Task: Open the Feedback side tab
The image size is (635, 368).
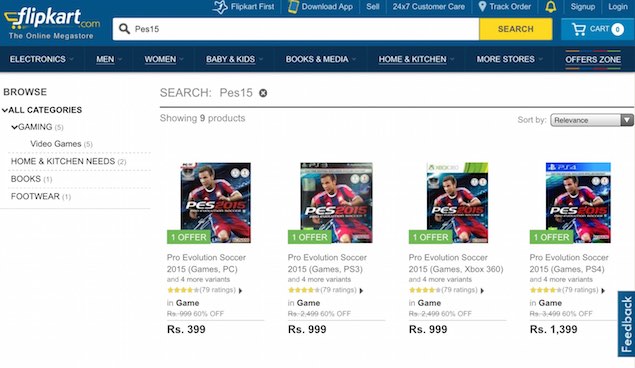Action: click(x=626, y=324)
